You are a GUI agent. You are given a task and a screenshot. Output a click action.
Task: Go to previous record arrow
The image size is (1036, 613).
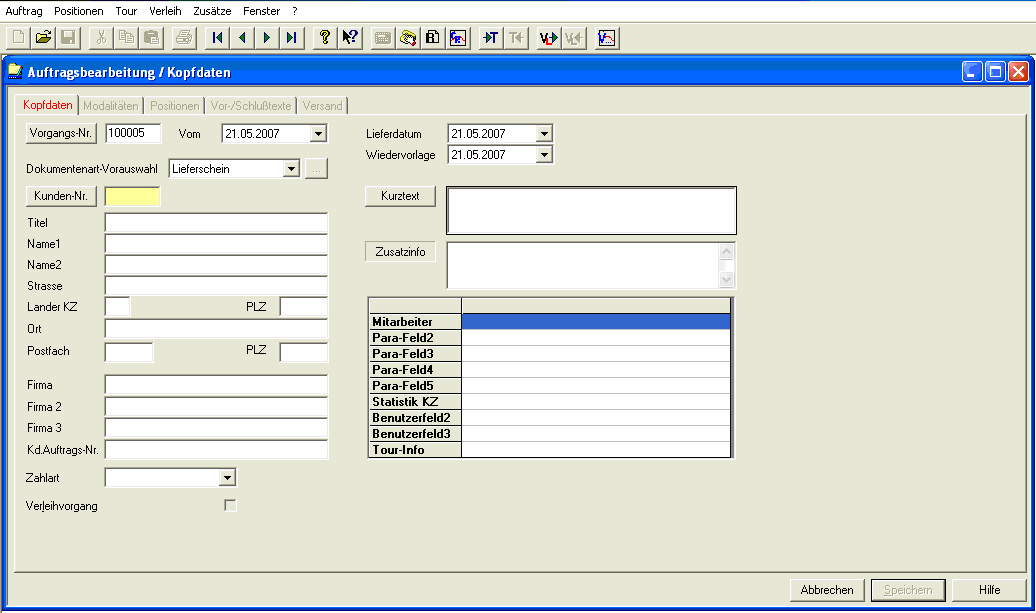241,38
